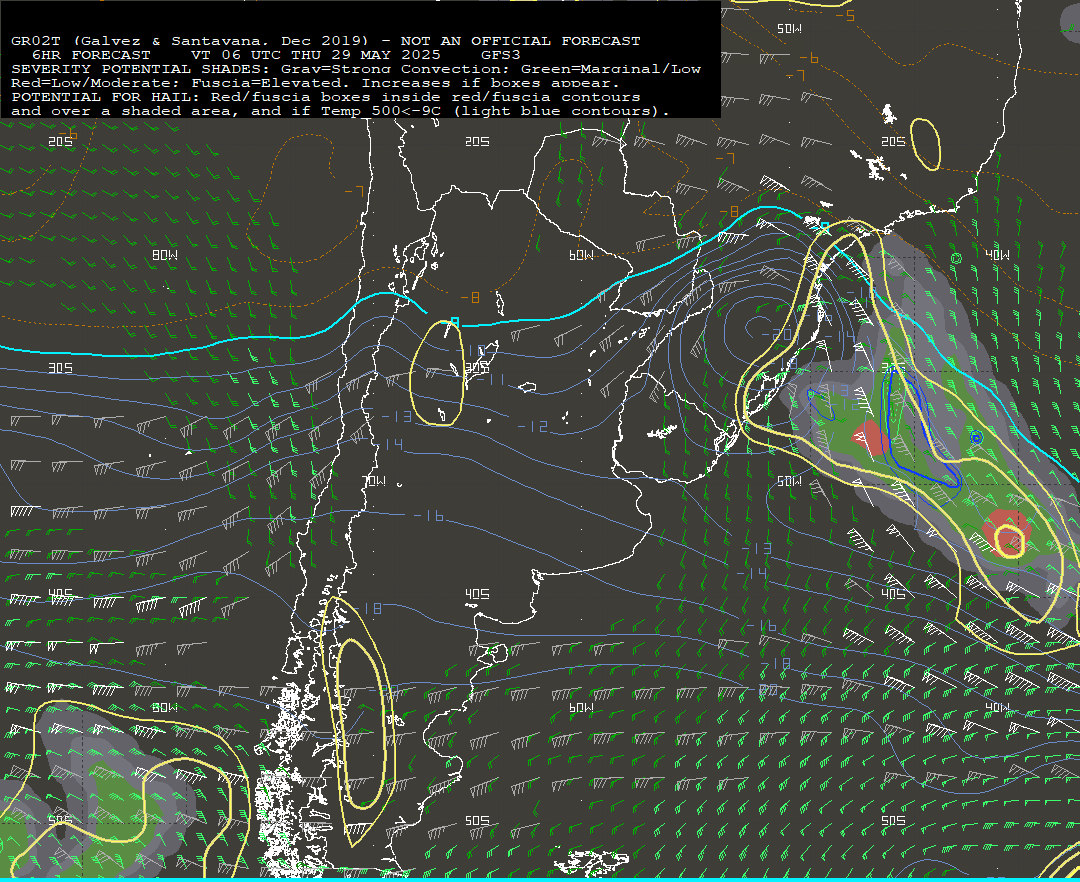Click the '70W' longitude label
The width and height of the screenshot is (1080, 882).
coord(375,481)
